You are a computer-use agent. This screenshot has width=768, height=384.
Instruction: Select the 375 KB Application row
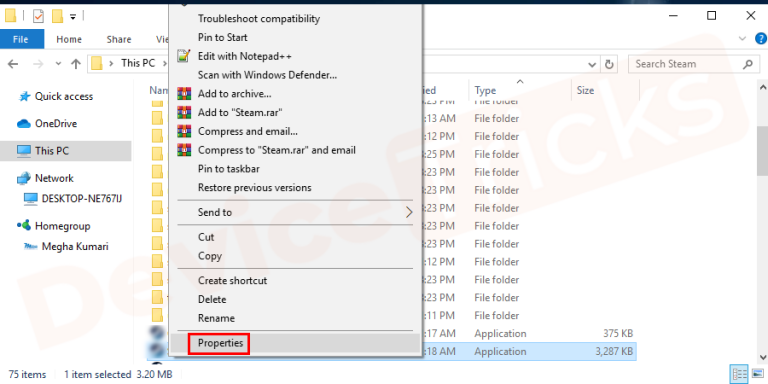coord(392,333)
